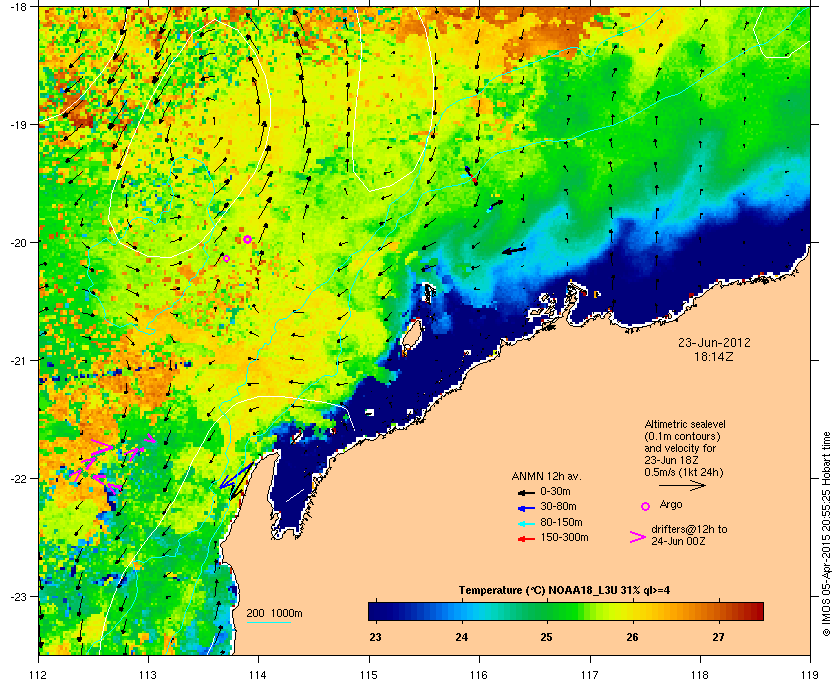Viewport: 840px width, 680px height.
Task: Click the drifters@12h legend label
Action: point(689,535)
